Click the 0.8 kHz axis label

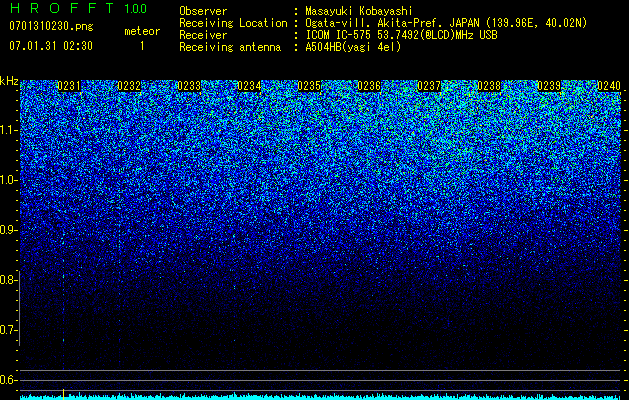[9, 280]
